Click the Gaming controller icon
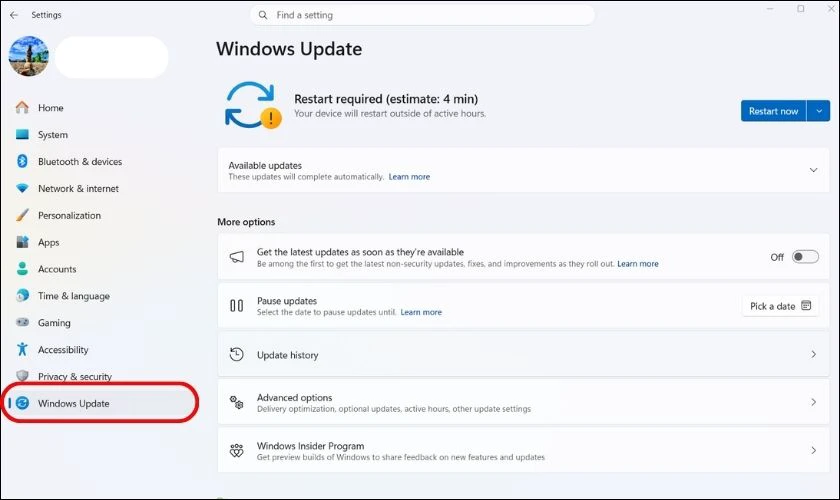The width and height of the screenshot is (840, 500). click(22, 323)
